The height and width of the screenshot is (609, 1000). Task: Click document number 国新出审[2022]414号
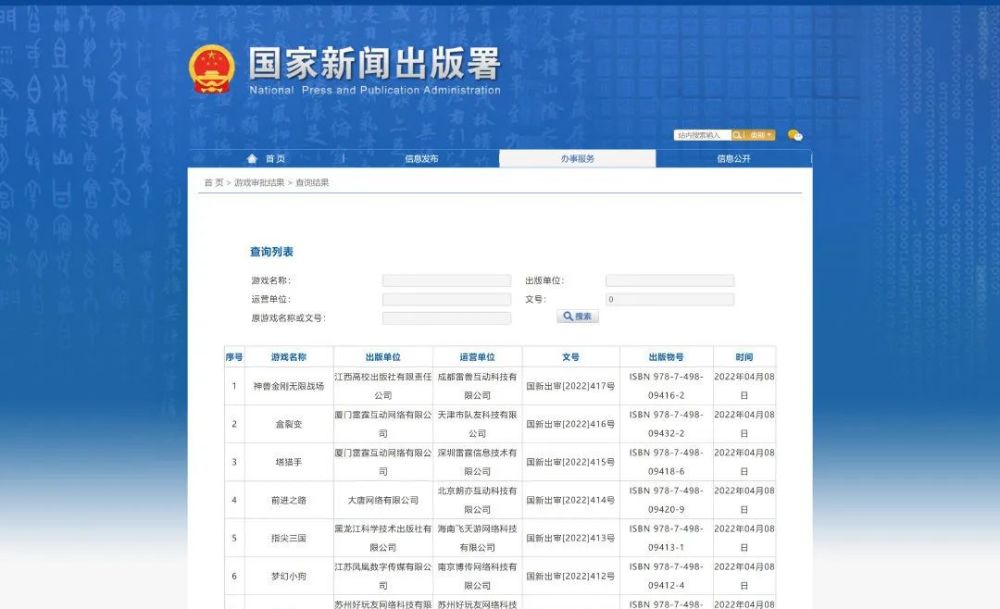[x=571, y=500]
